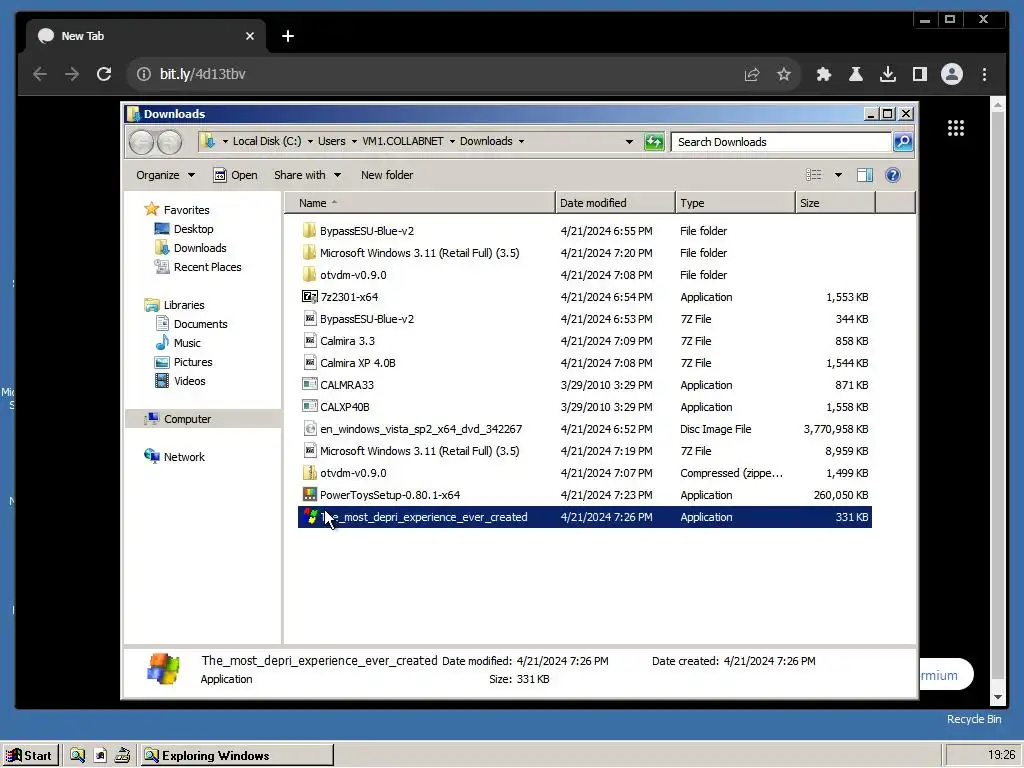Select the PowerToysSetup-0.80.1-x64 file
The image size is (1024, 768).
click(x=584, y=494)
